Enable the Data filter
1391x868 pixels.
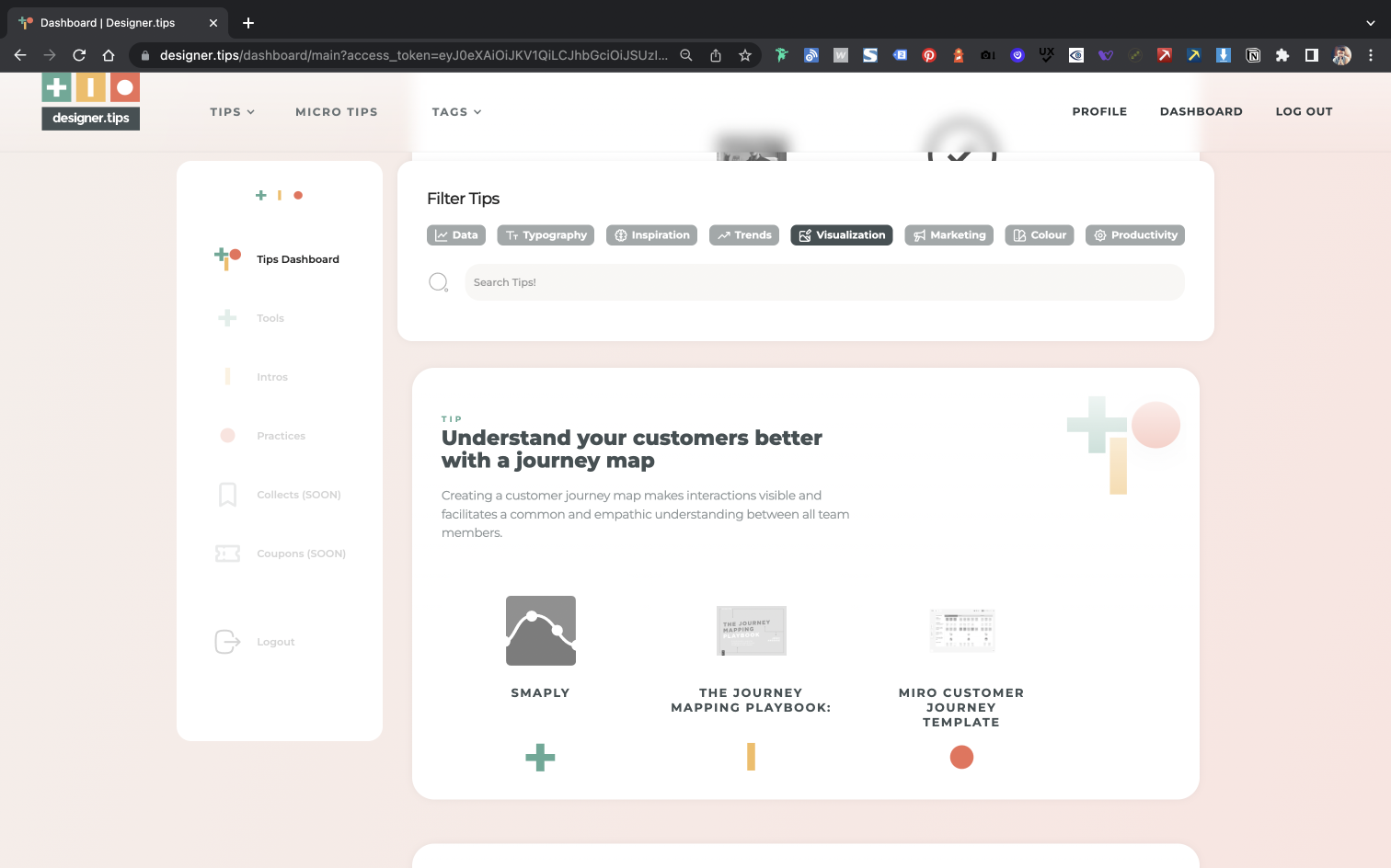(456, 234)
